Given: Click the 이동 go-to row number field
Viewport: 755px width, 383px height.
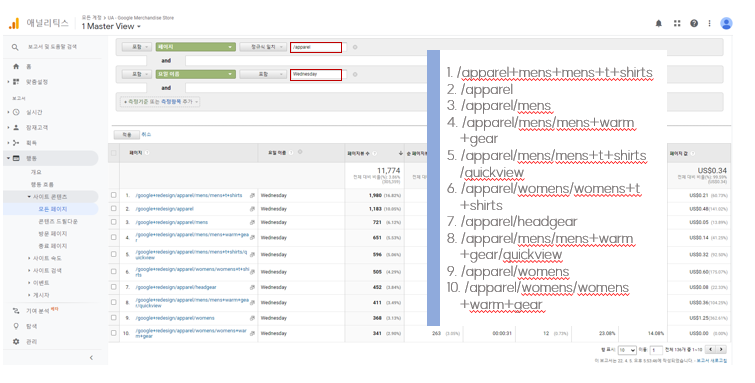Looking at the screenshot, I should tap(656, 350).
